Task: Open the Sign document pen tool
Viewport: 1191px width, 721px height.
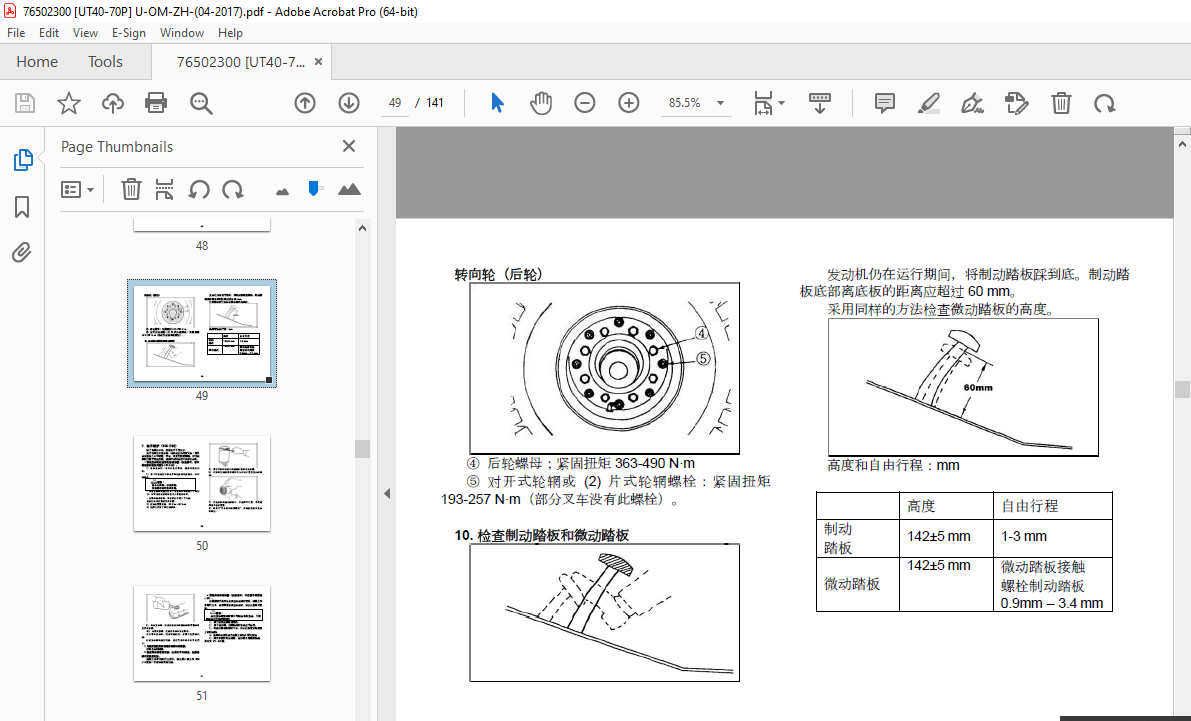Action: pos(972,103)
